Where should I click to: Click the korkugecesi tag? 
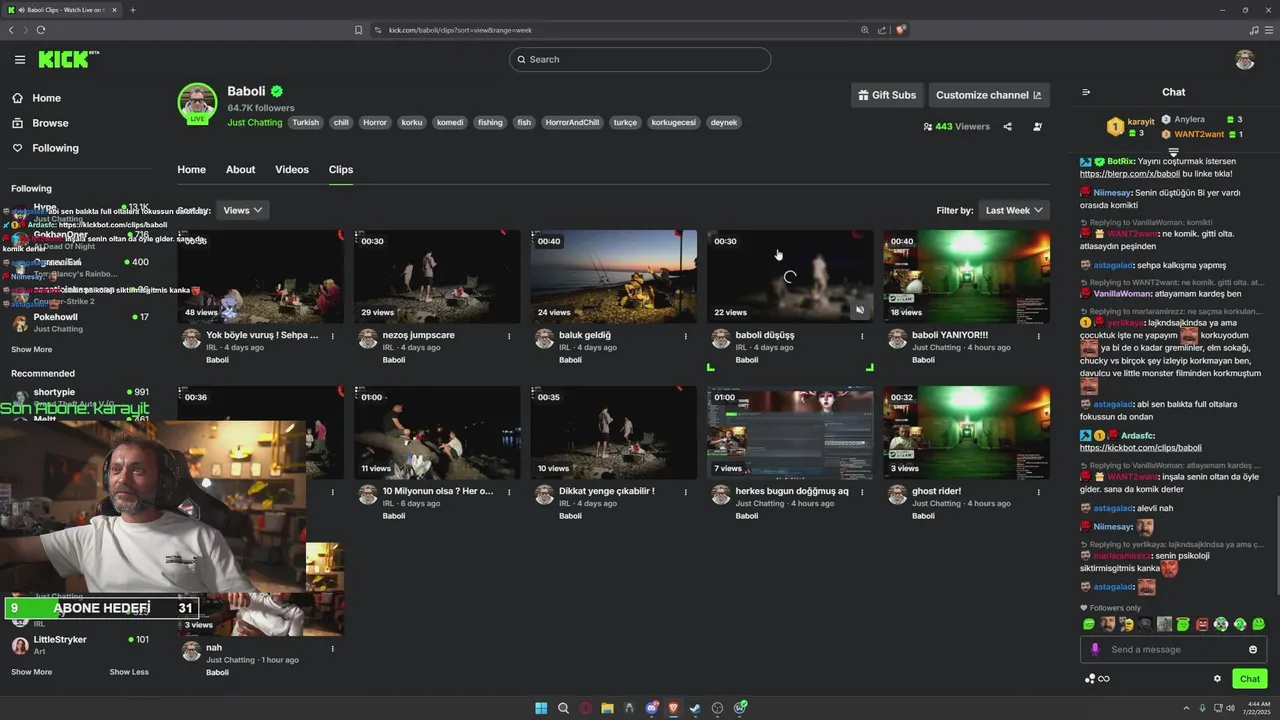pos(673,123)
